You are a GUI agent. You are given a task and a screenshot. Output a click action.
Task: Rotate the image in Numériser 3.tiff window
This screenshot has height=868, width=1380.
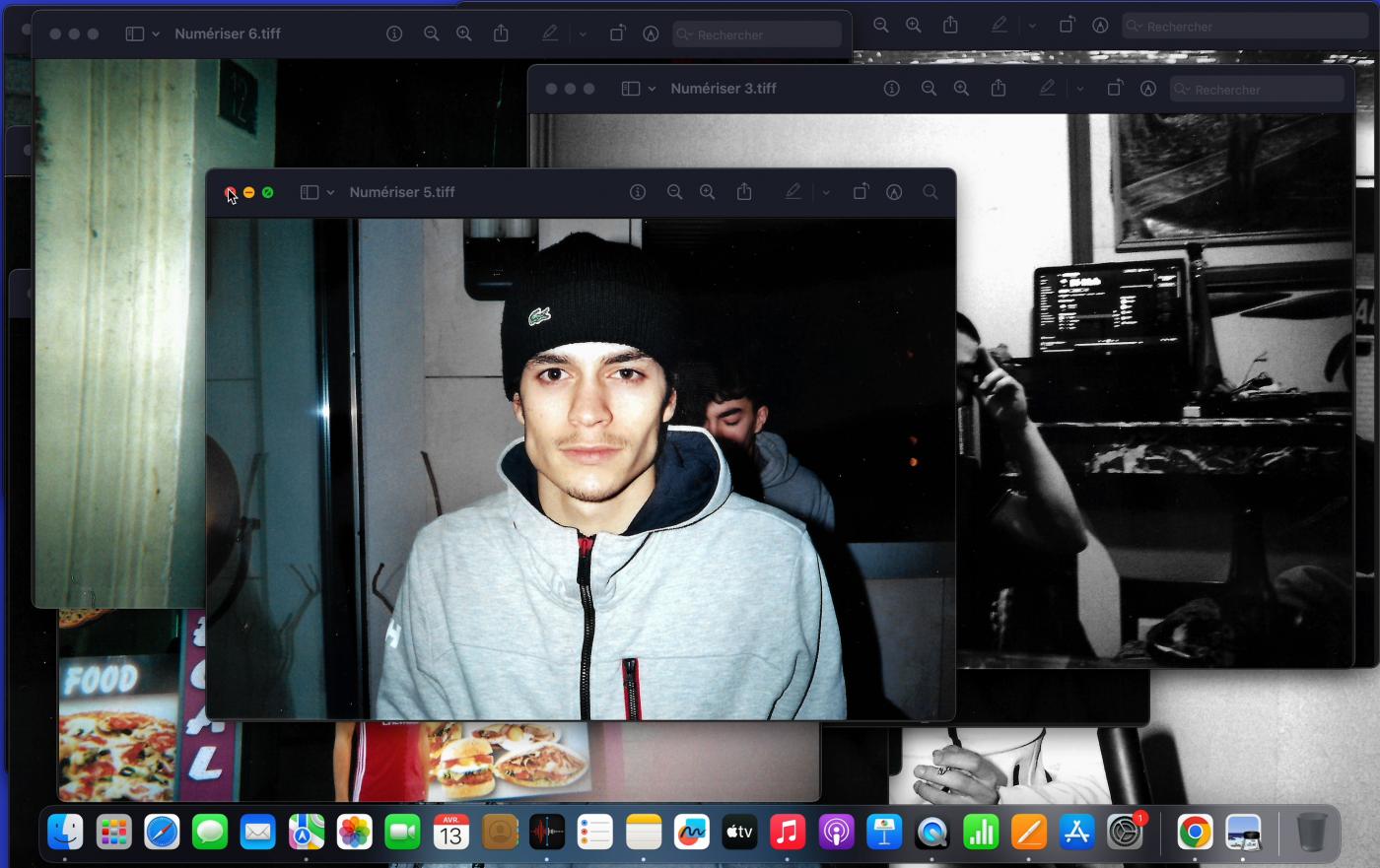coord(1114,89)
